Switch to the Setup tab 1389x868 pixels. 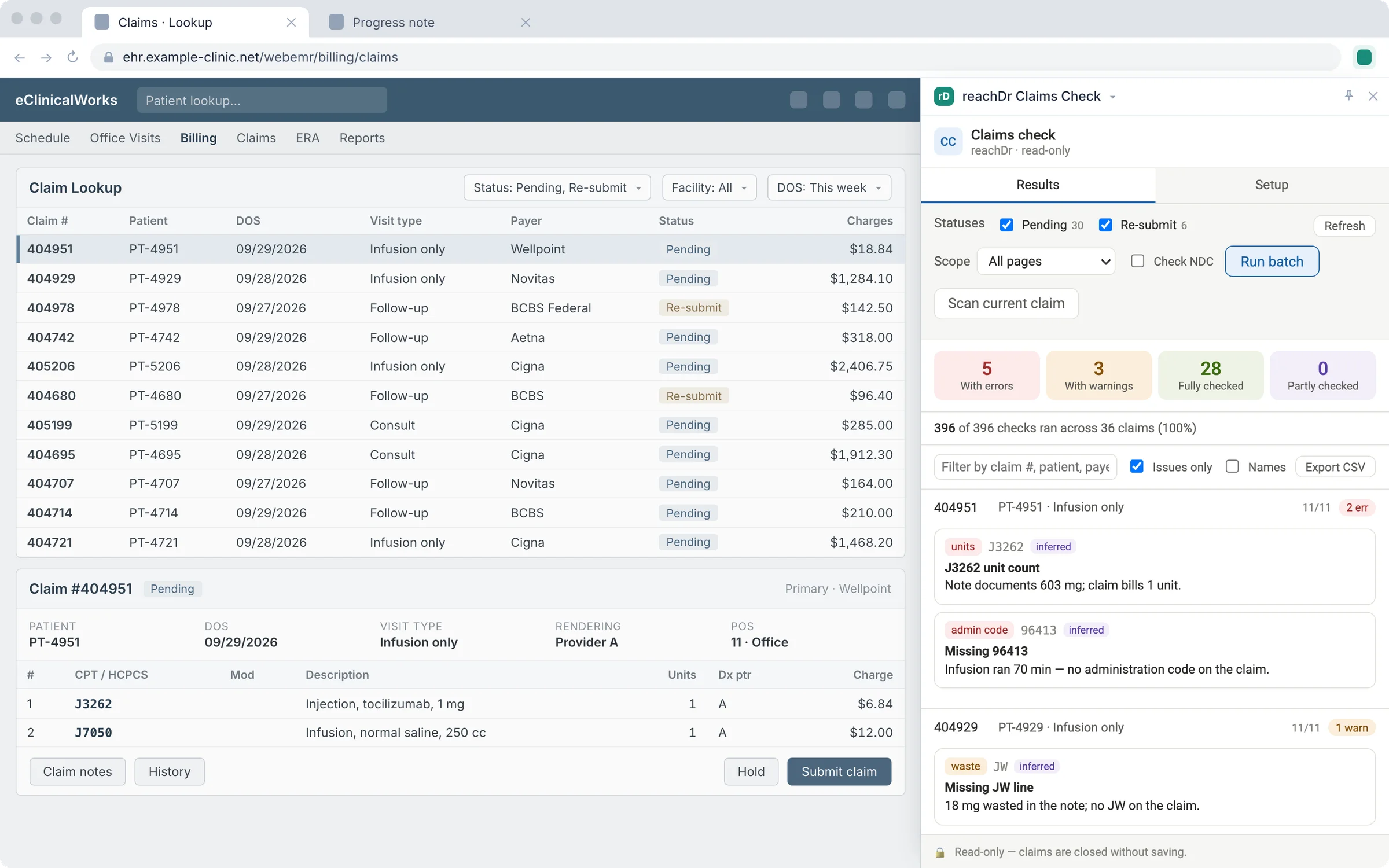[1272, 185]
